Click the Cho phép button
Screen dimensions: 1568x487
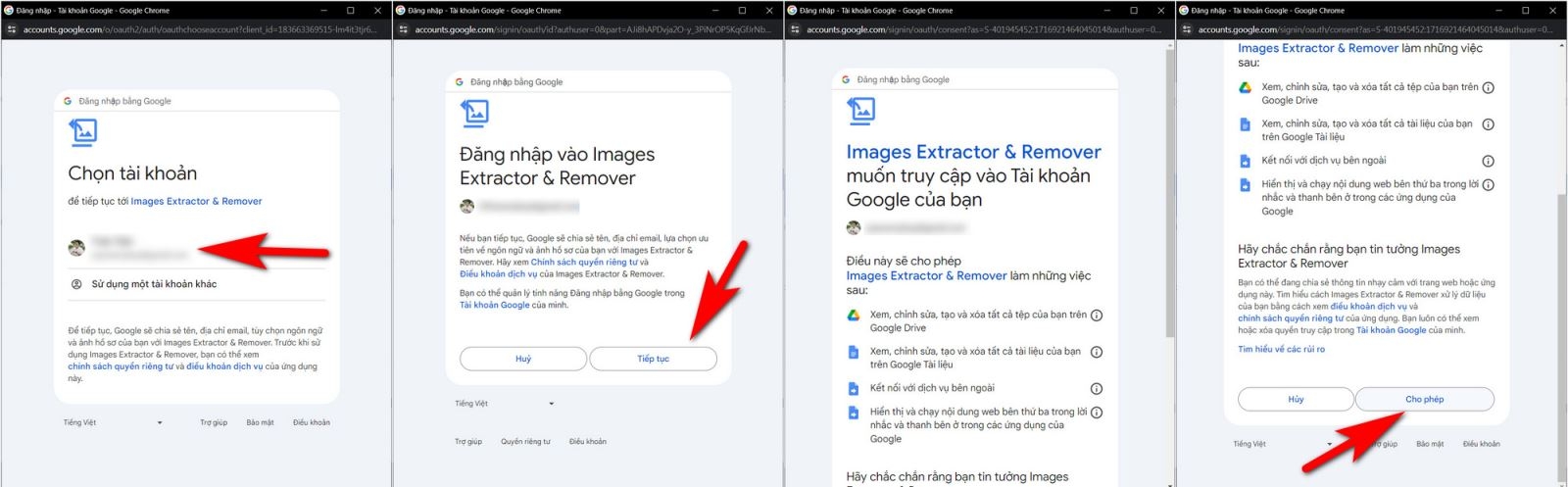click(x=1424, y=399)
